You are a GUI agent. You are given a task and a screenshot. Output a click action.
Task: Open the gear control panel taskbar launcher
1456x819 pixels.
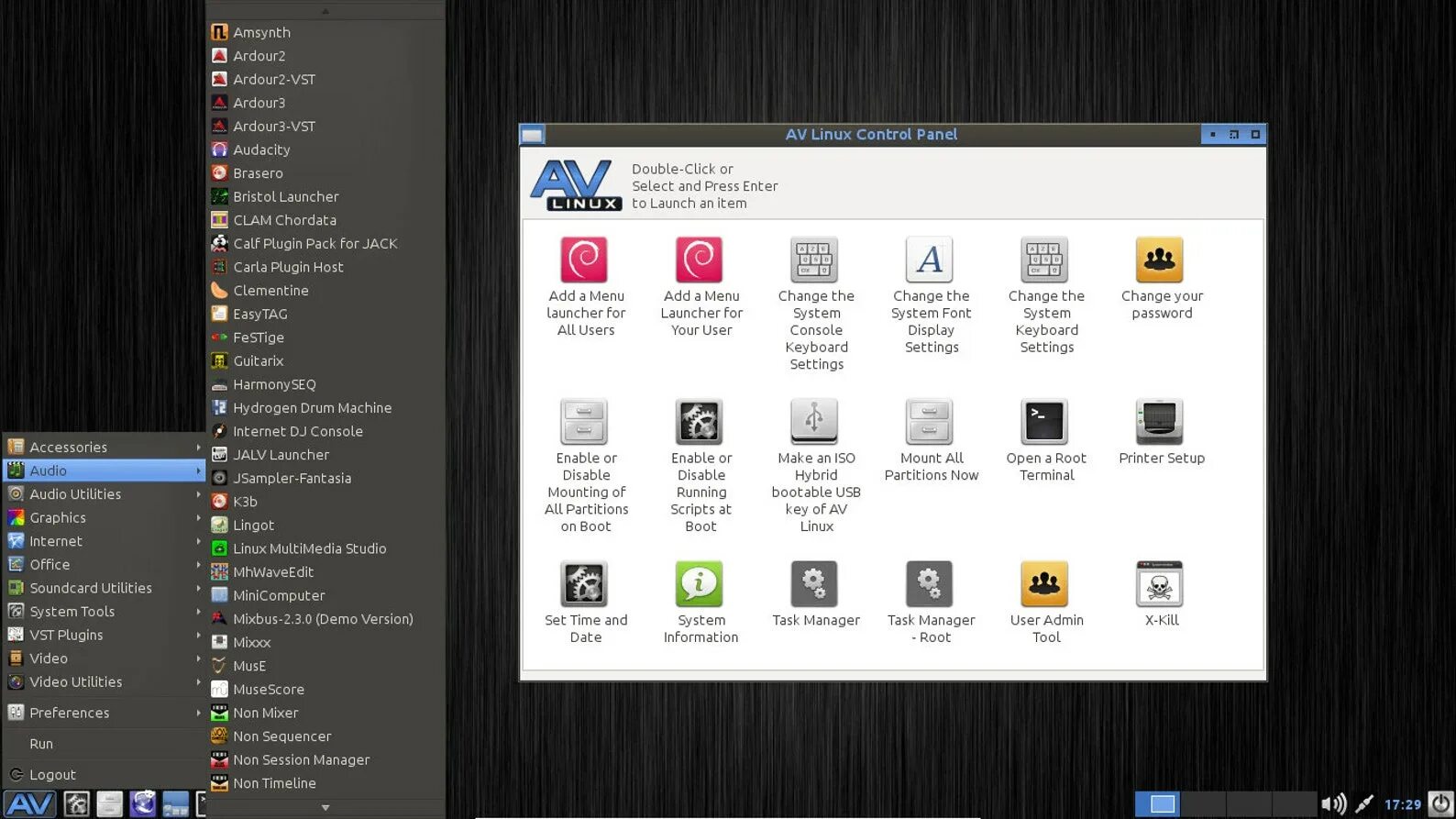(x=77, y=803)
